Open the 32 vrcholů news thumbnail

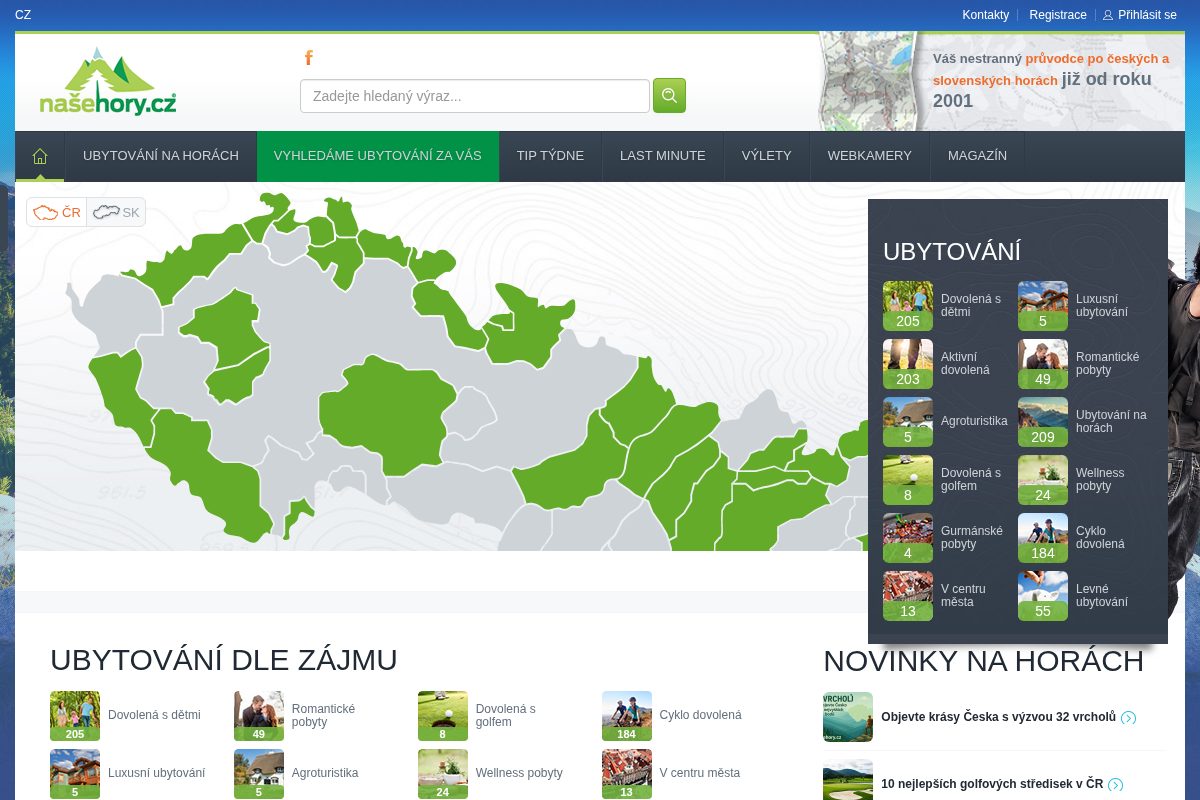pyautogui.click(x=848, y=717)
